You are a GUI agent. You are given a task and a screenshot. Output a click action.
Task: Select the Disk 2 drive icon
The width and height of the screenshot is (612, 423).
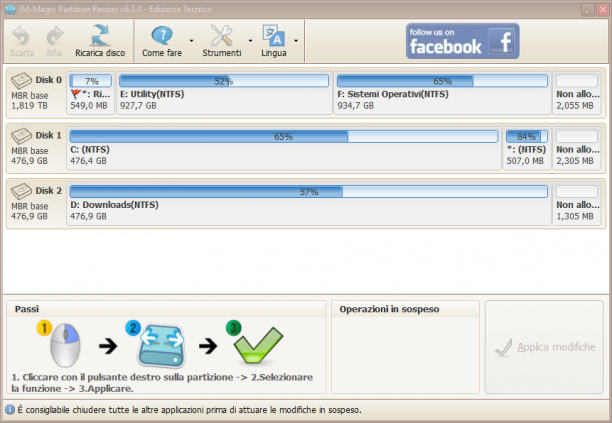point(21,191)
